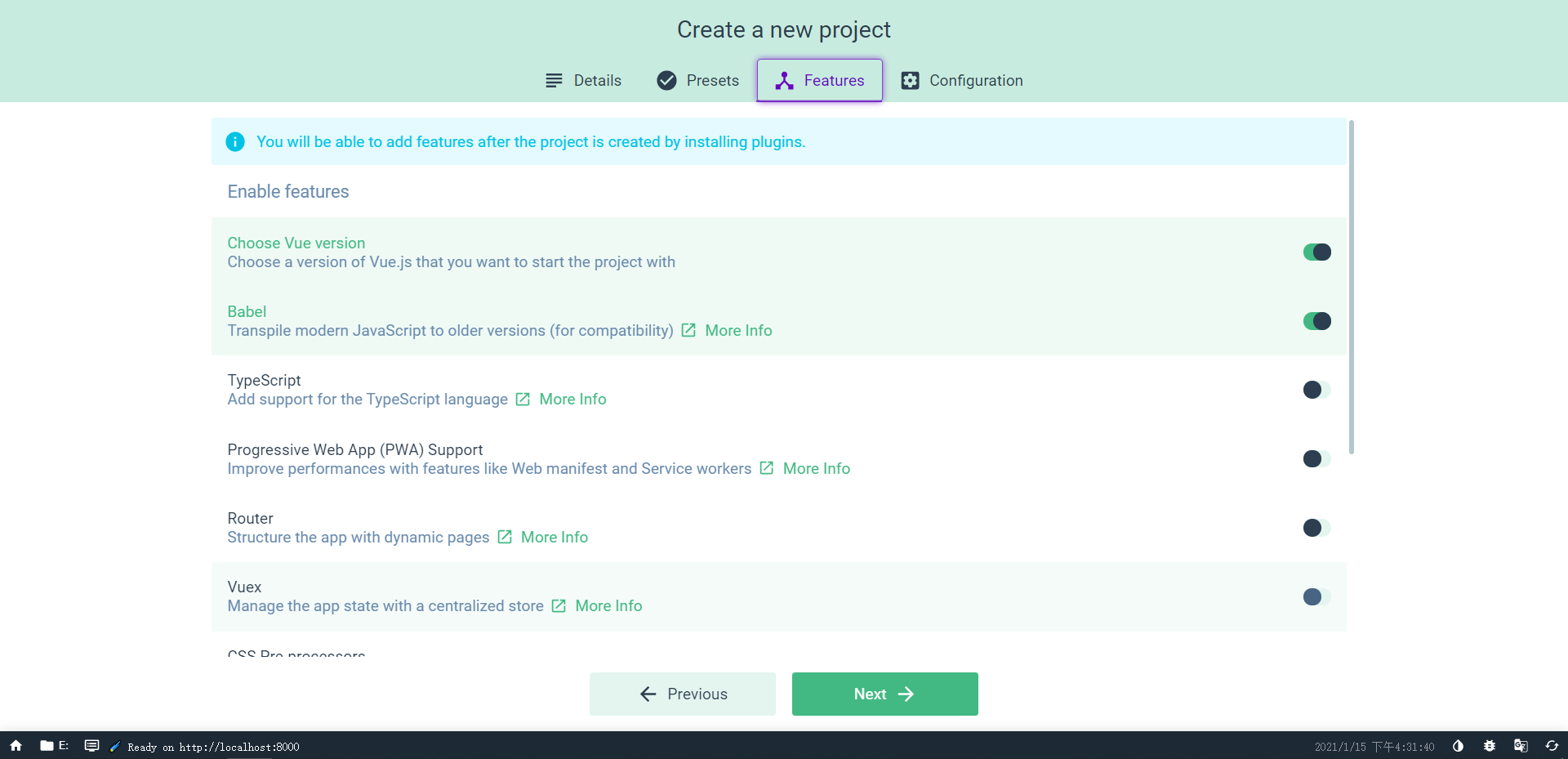Click the Babel feature title
1568x759 pixels.
coord(247,311)
